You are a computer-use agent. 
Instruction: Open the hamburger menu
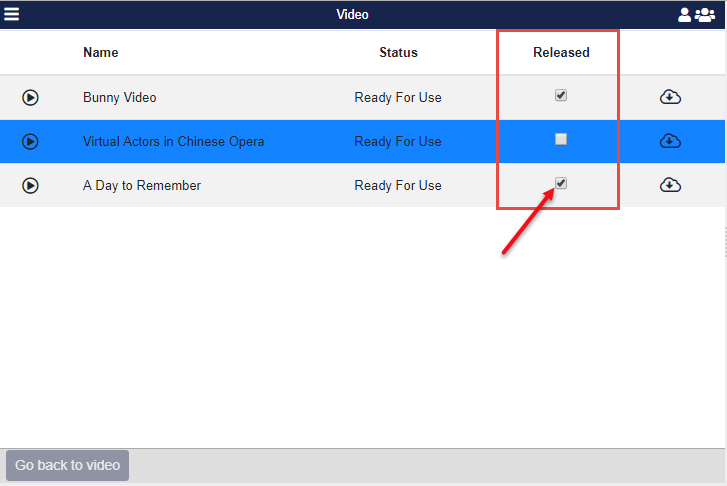12,14
